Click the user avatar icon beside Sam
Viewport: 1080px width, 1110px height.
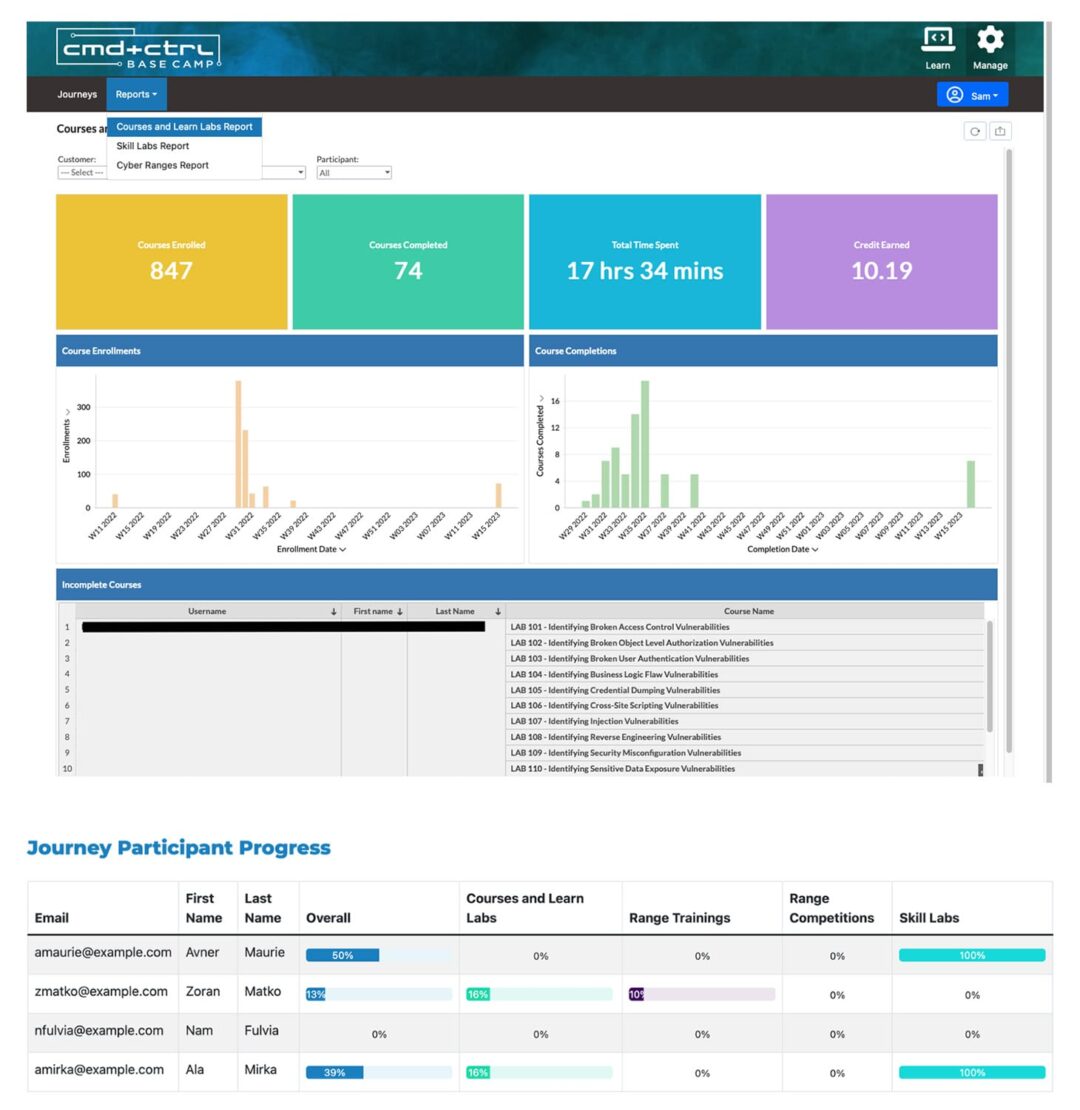point(956,95)
